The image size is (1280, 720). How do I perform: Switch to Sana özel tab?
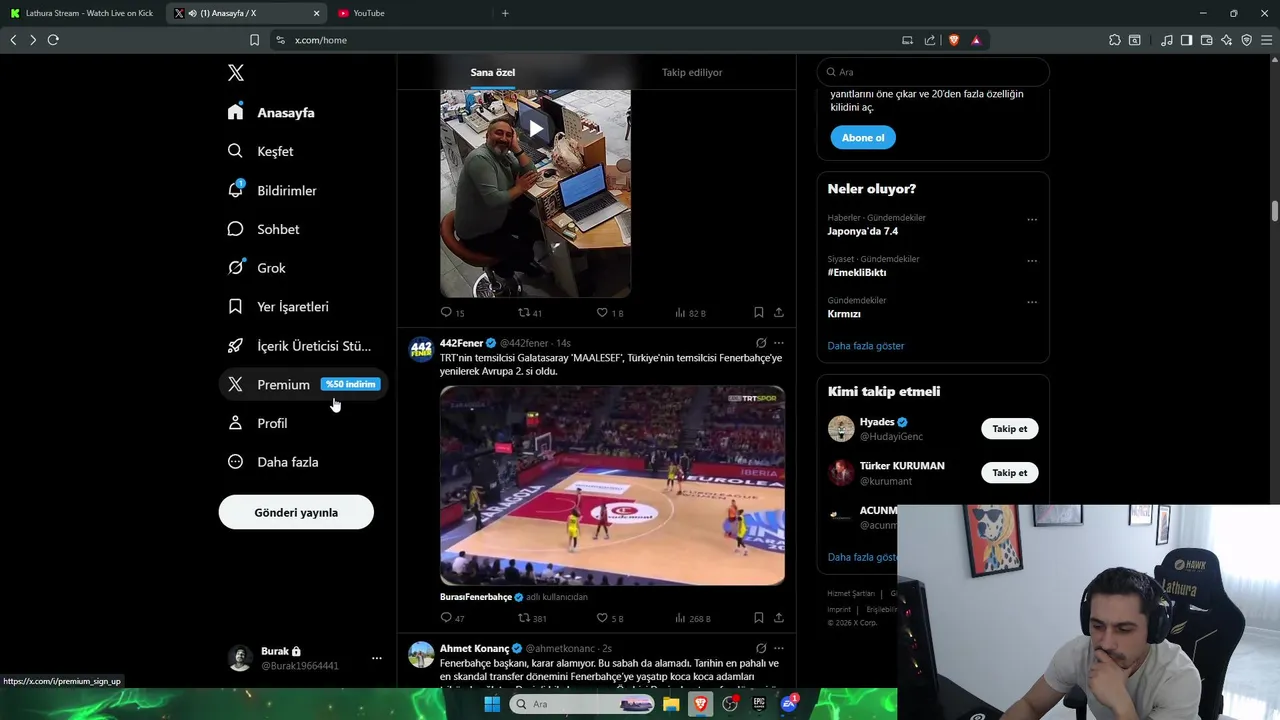pos(493,72)
